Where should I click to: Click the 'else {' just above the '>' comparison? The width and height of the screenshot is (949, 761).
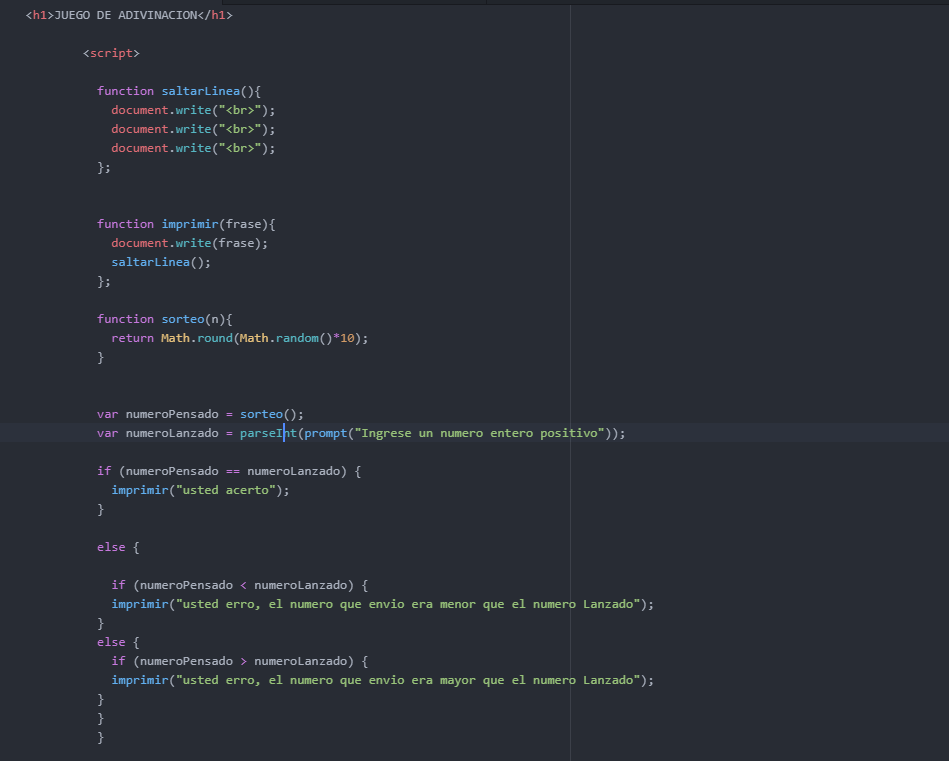[x=118, y=642]
